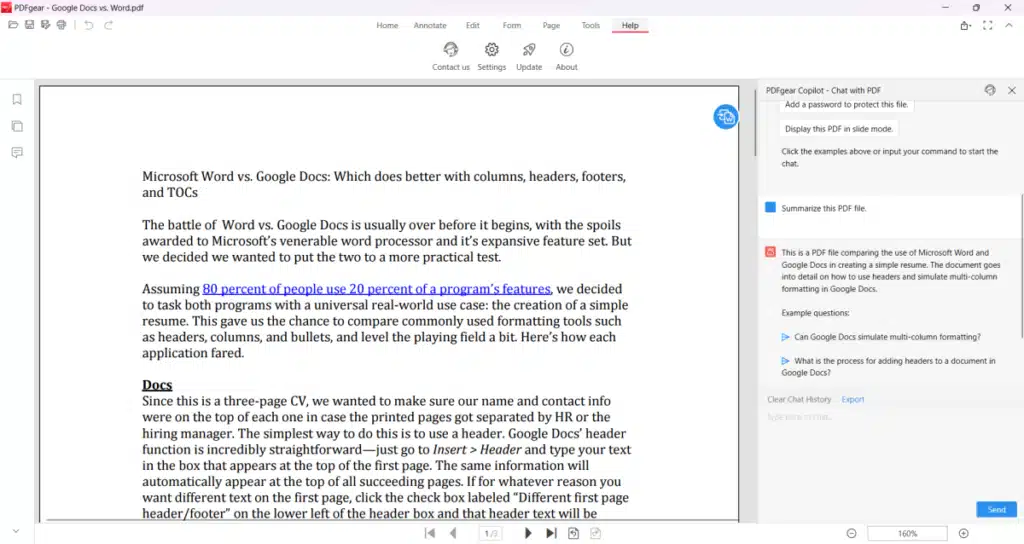This screenshot has height=544, width=1024.
Task: Click the 'Docs' heading in the document
Action: tap(157, 385)
